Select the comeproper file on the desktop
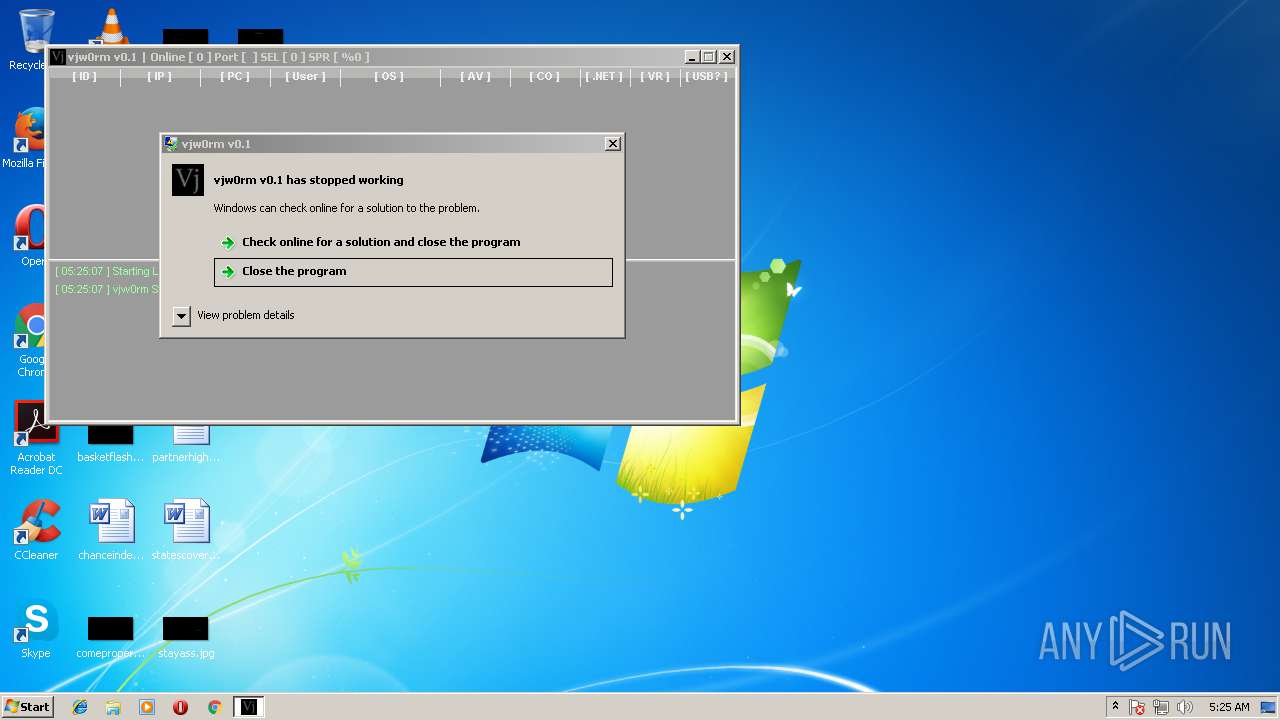Screen dimensions: 1280x720 [x=110, y=638]
